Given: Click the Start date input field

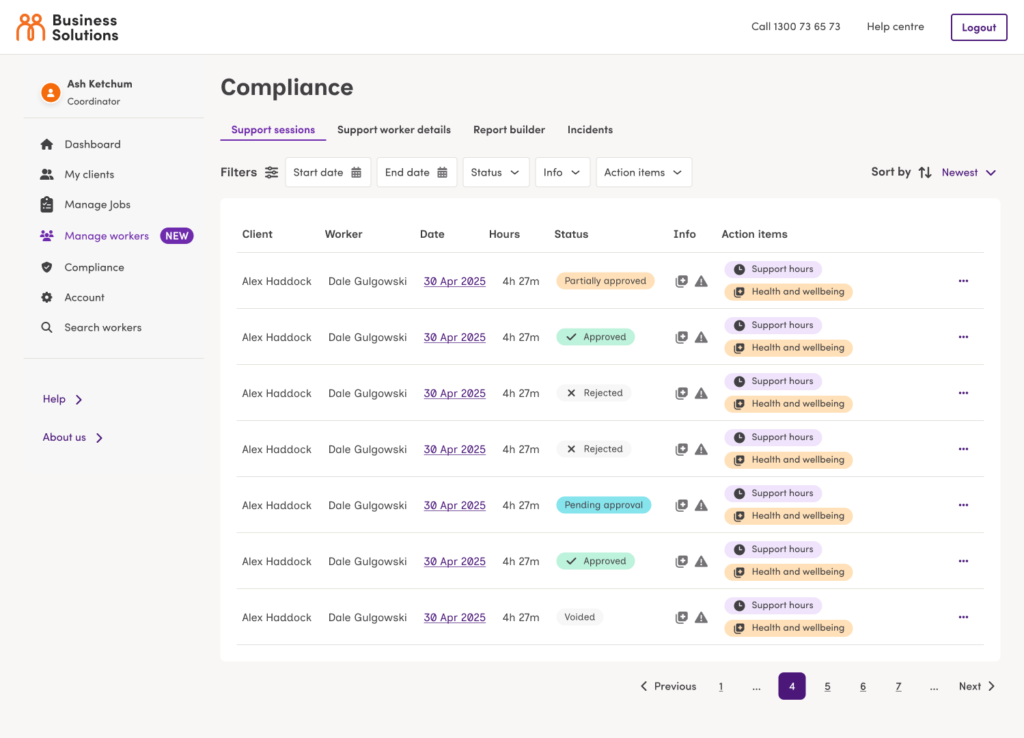Looking at the screenshot, I should [328, 173].
